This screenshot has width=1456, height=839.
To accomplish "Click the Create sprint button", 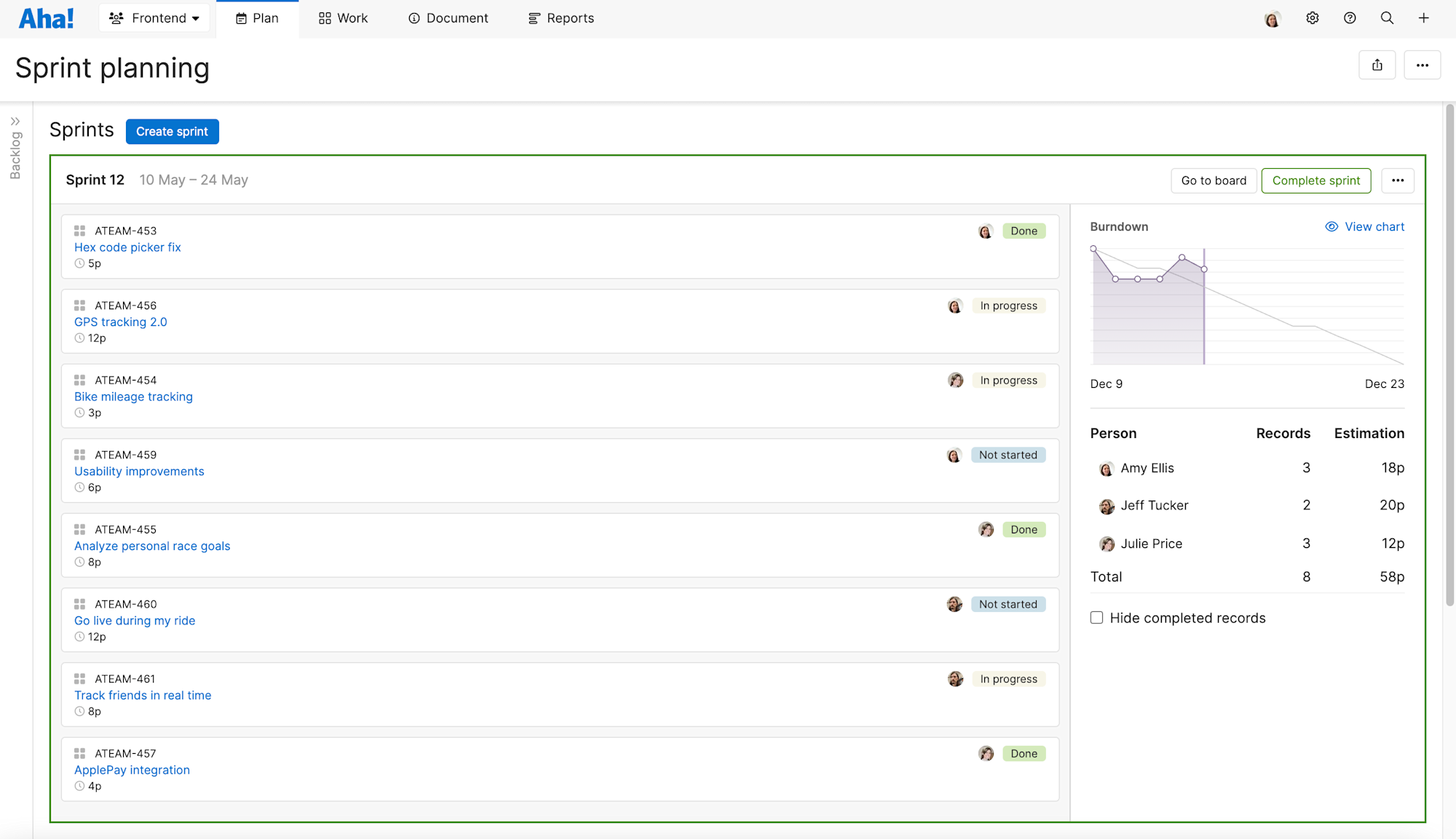I will (x=172, y=131).
